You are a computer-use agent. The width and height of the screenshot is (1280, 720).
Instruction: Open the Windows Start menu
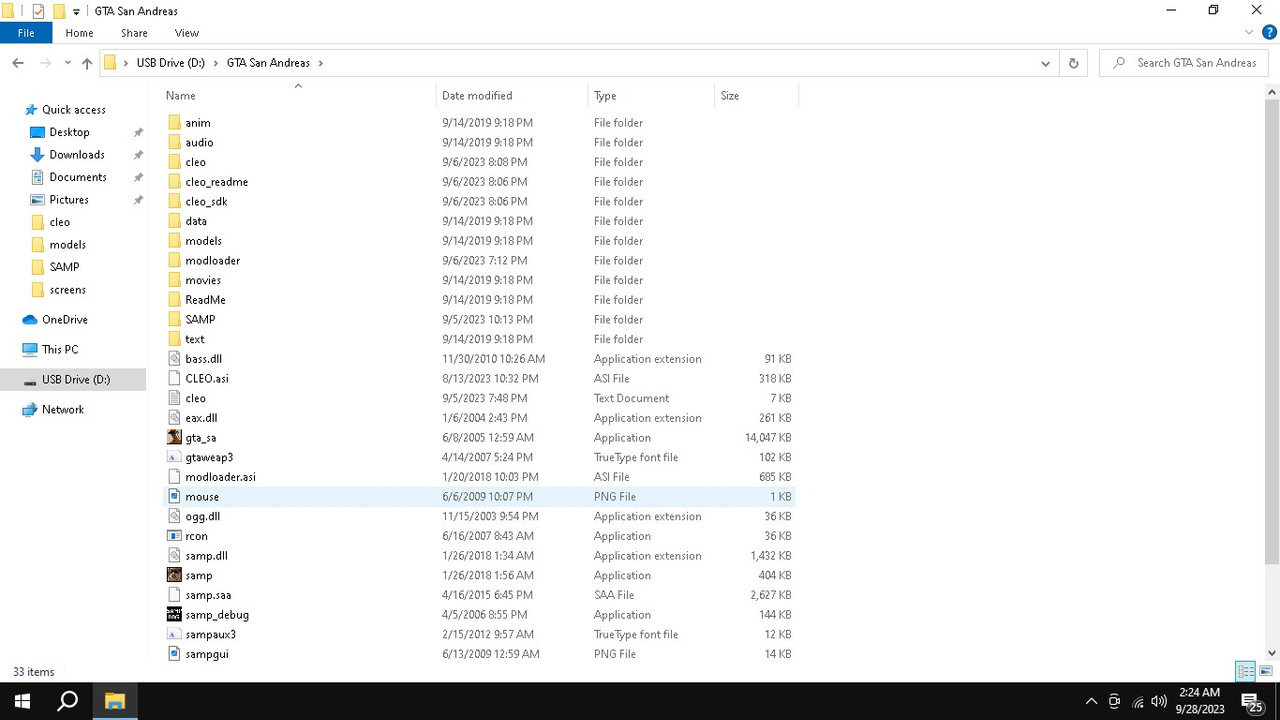click(22, 701)
